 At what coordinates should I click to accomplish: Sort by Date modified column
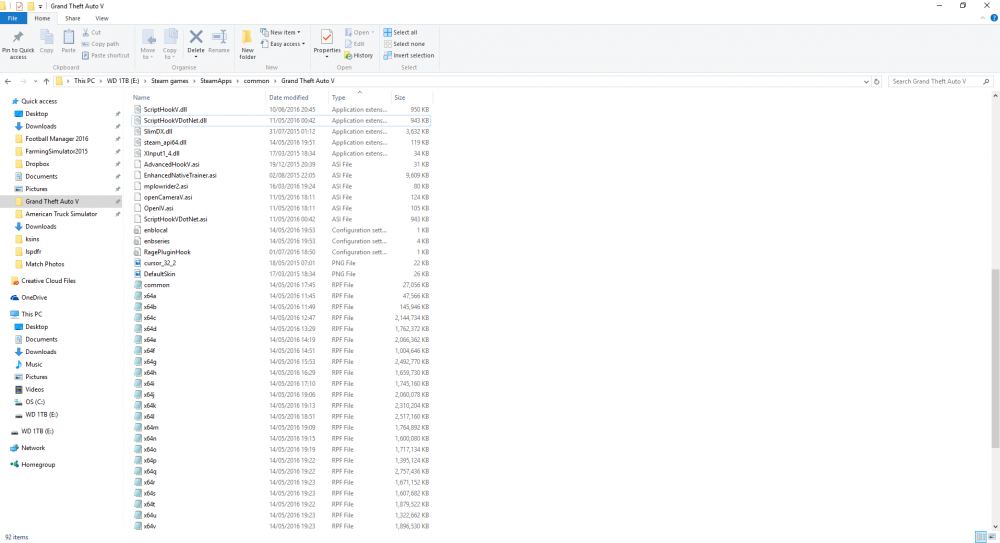297,98
